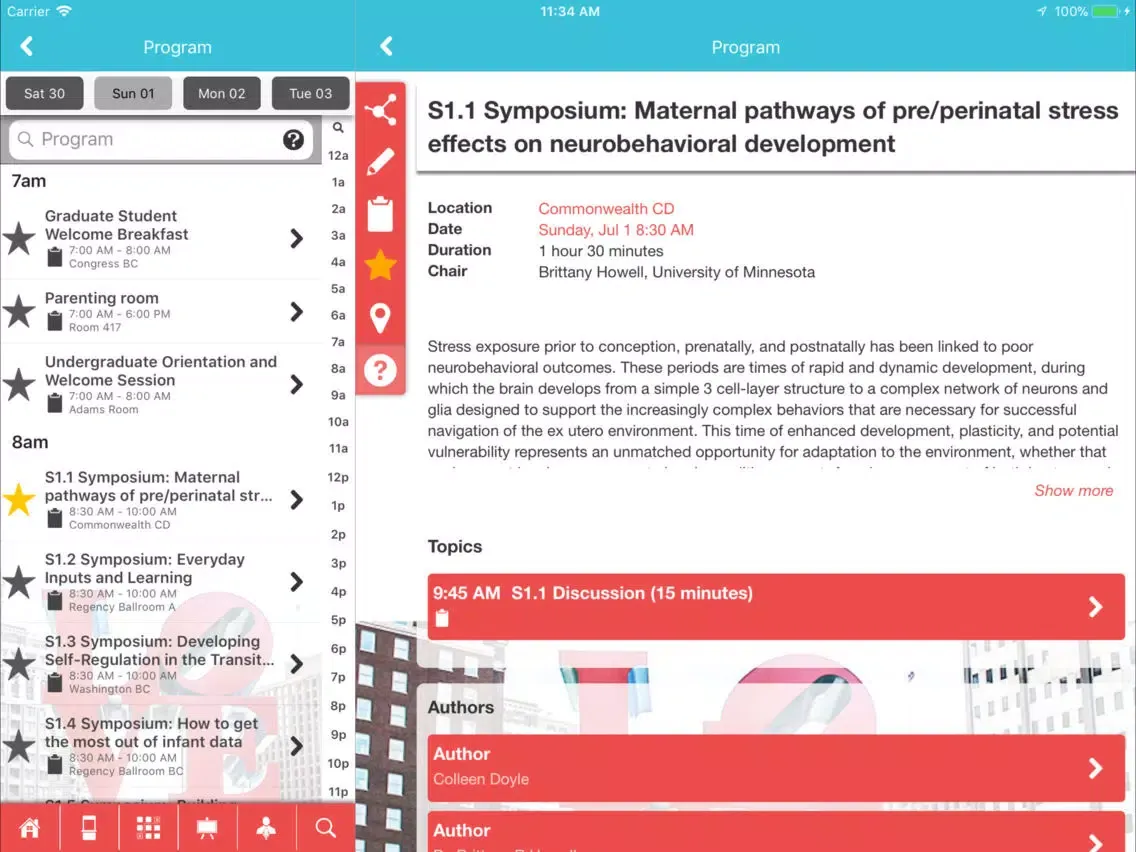Star the Graduate Student Welcome Breakfast session
Screen dimensions: 1136x852
[x=19, y=239]
